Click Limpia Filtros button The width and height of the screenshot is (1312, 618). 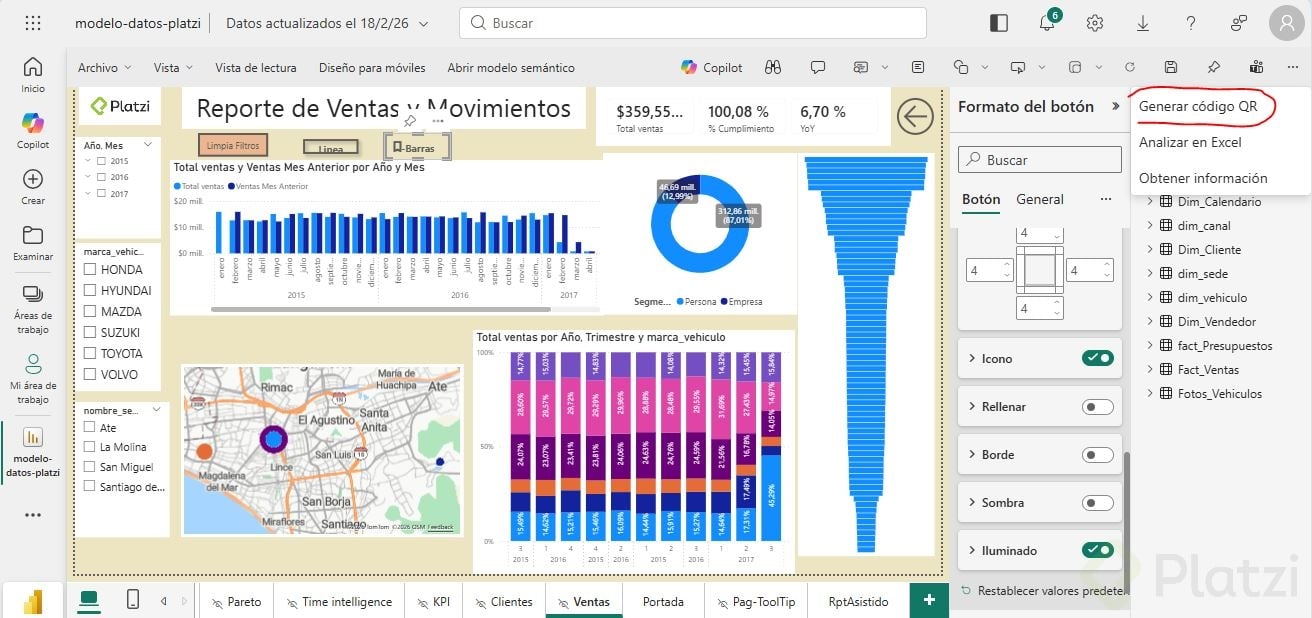coord(233,146)
